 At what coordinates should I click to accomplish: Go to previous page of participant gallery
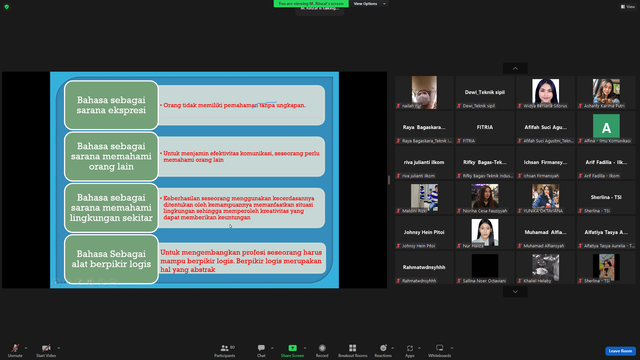click(x=515, y=68)
